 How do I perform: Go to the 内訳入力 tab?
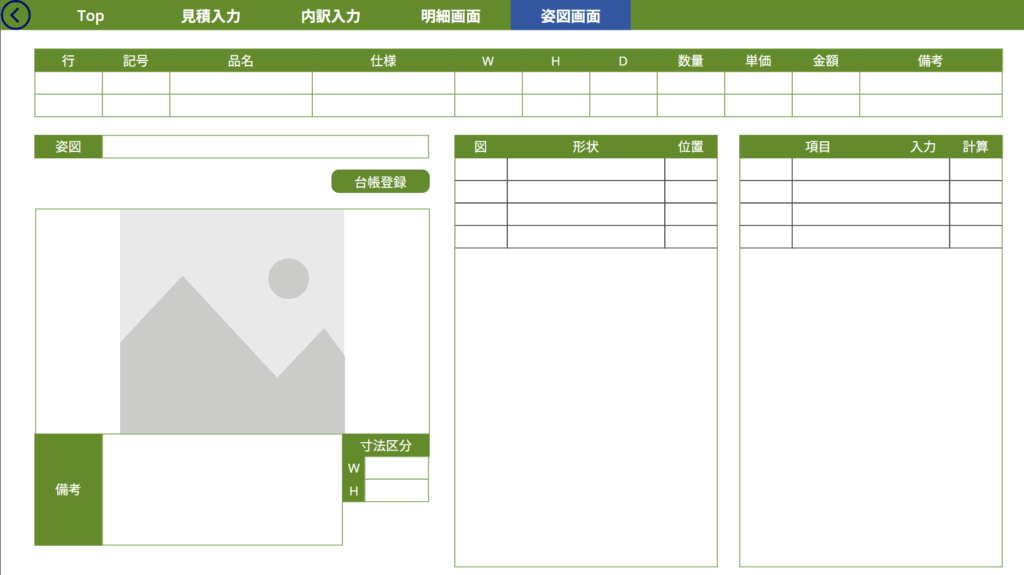coord(331,16)
